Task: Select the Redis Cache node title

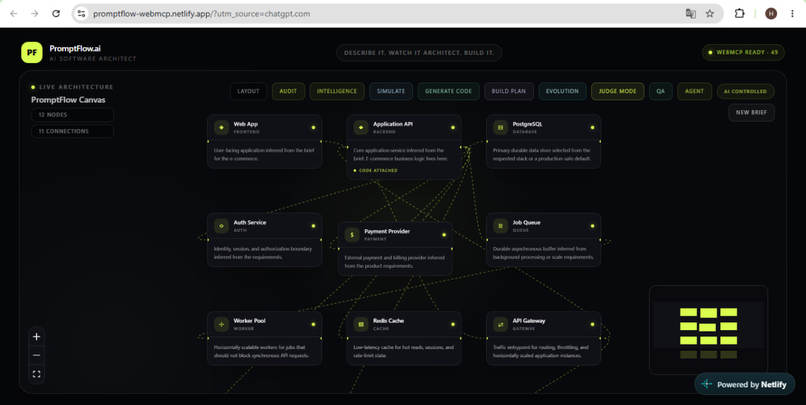Action: 389,321
